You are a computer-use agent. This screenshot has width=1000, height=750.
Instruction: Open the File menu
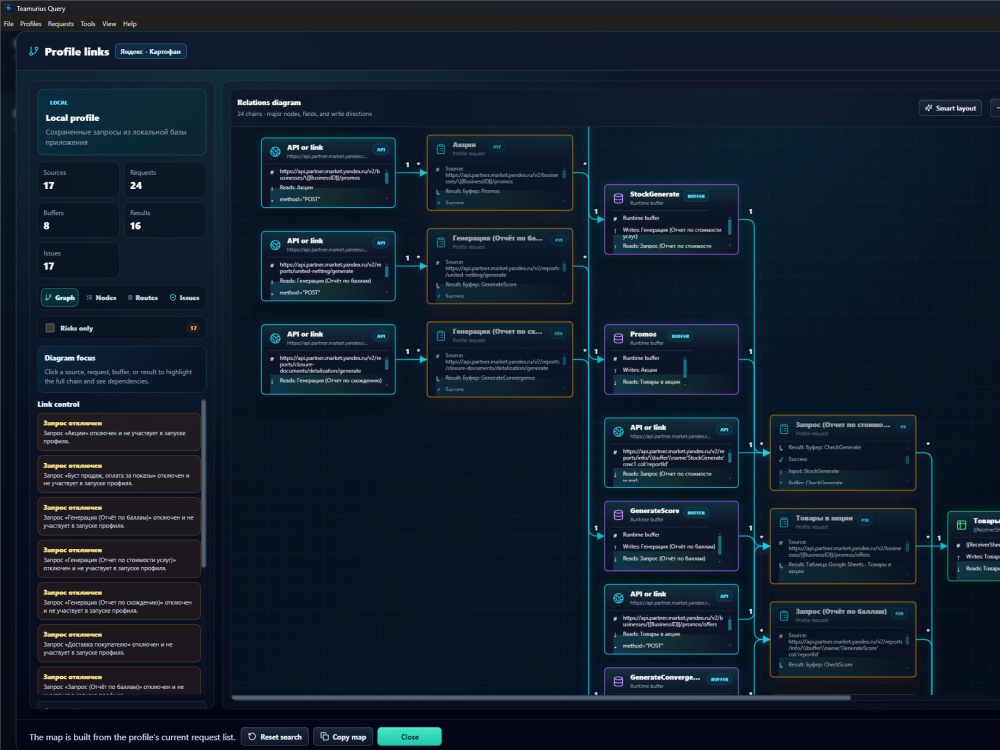8,24
